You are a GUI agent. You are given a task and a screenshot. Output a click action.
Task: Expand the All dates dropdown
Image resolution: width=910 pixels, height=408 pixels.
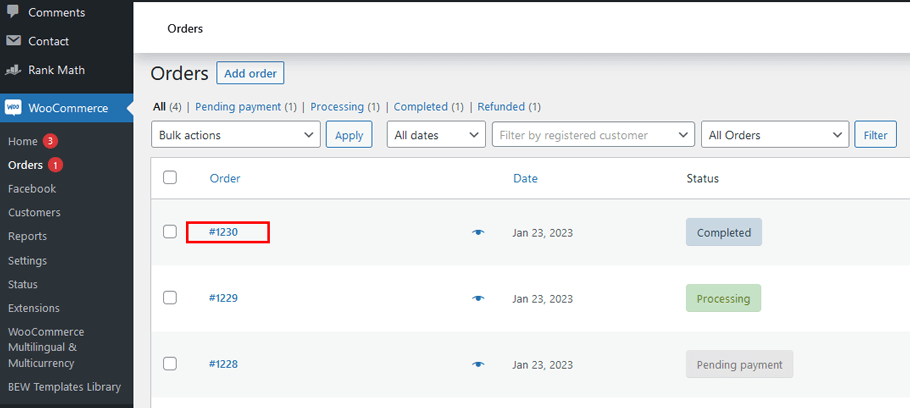(x=436, y=135)
